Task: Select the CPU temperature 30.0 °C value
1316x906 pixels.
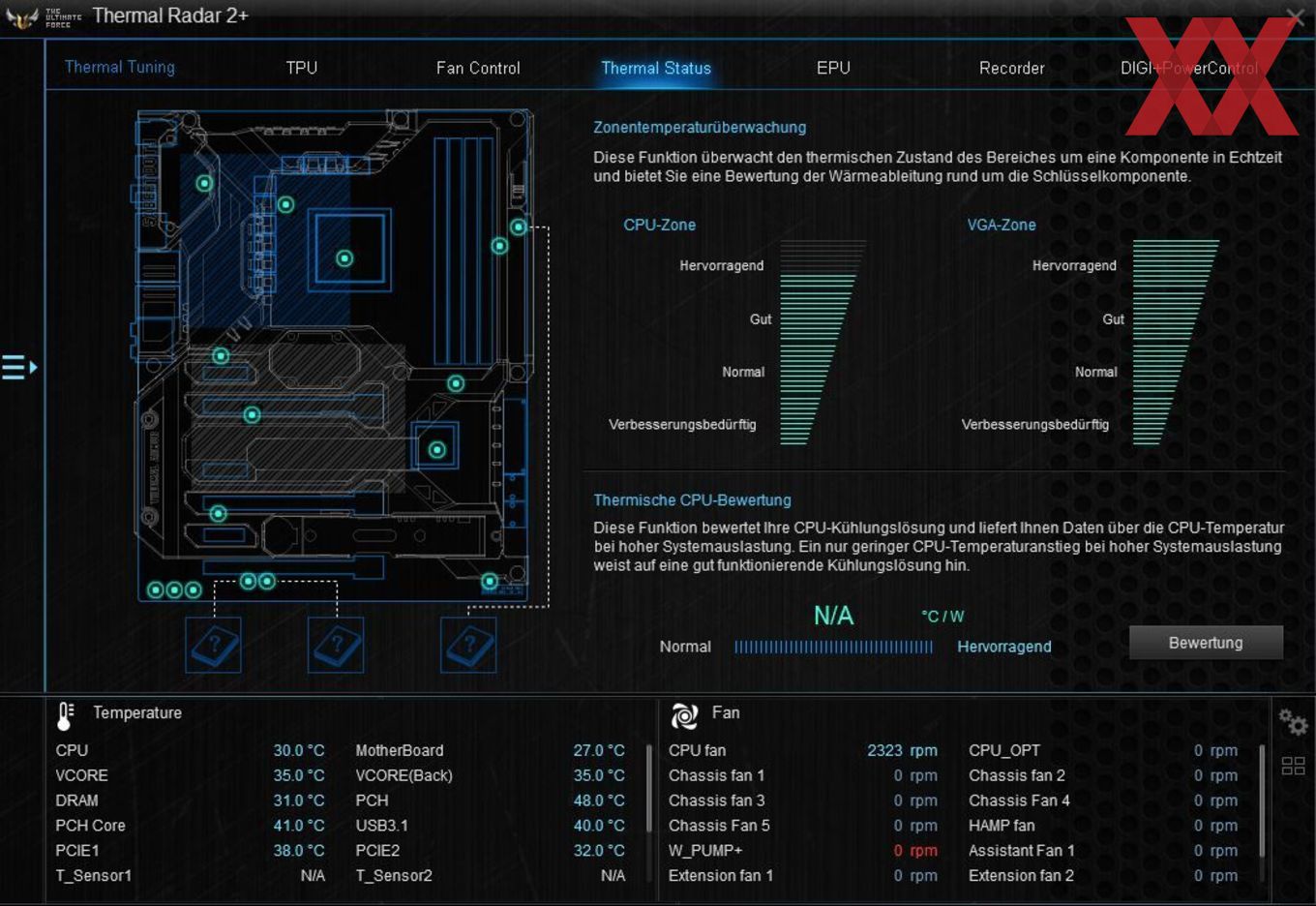Action: [x=299, y=750]
